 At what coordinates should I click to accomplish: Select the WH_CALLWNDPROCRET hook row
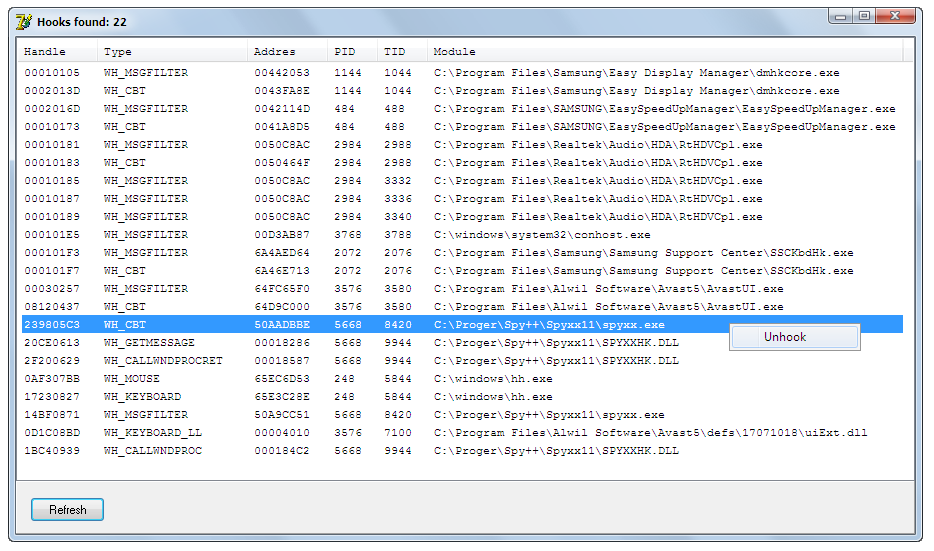click(x=163, y=361)
